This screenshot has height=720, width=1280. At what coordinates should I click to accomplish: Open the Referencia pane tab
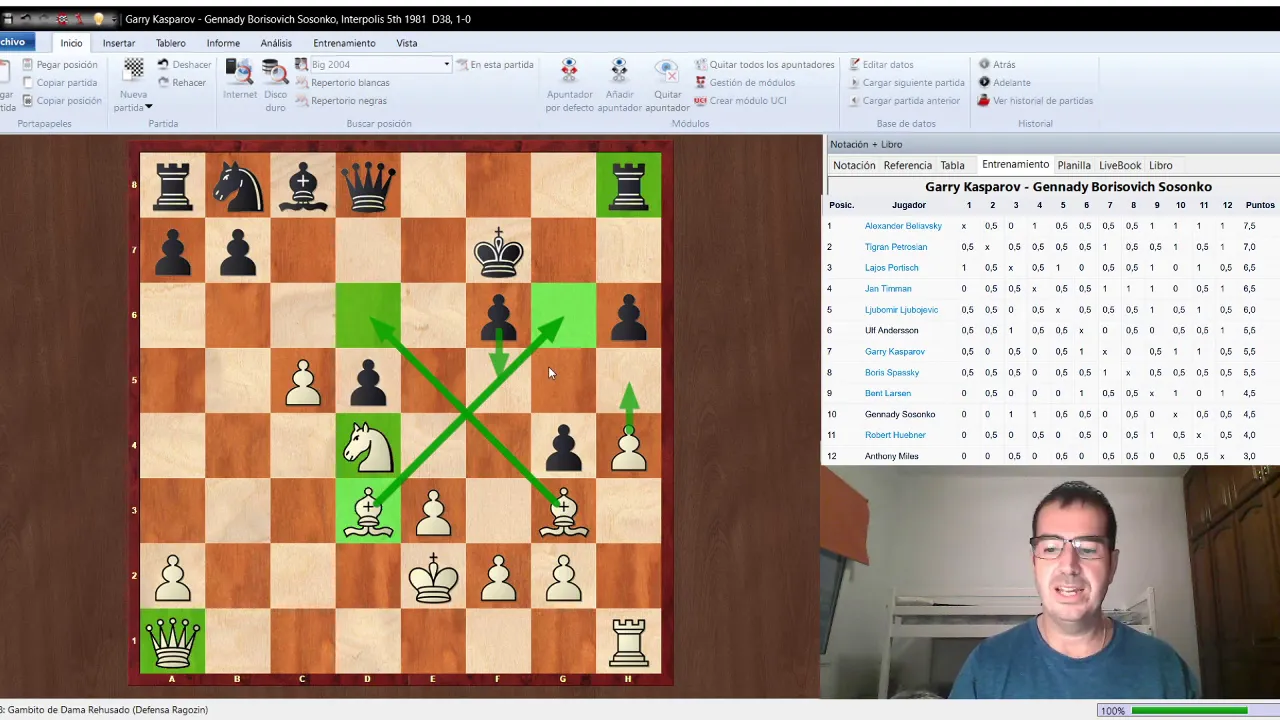click(908, 165)
